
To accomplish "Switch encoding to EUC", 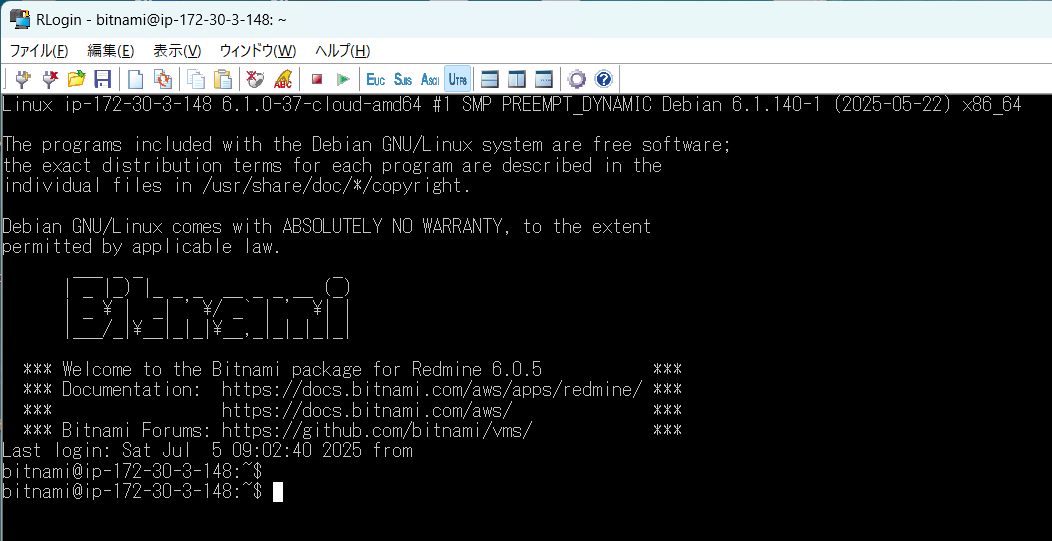I will click(x=376, y=79).
